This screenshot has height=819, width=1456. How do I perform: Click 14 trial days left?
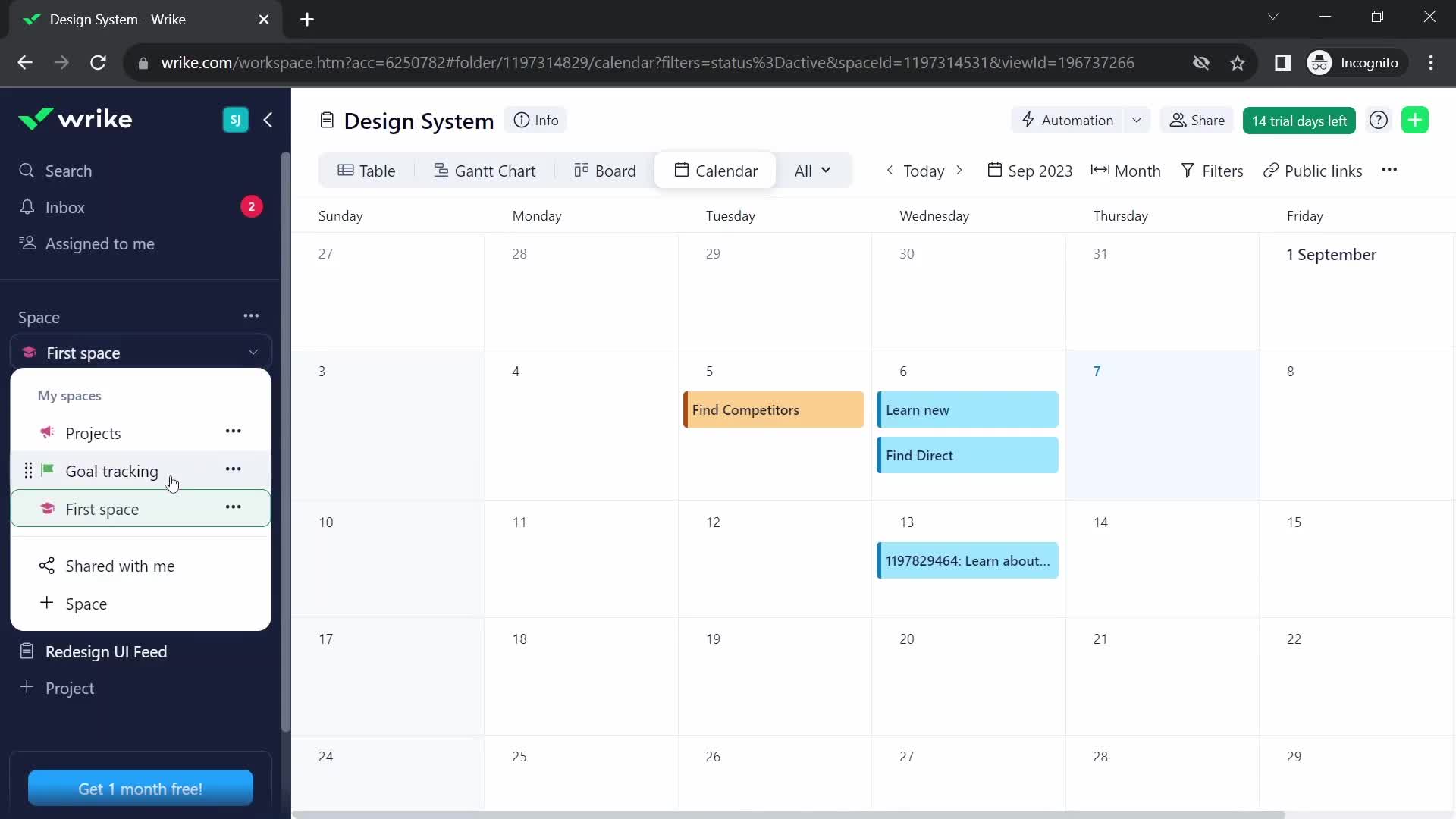click(1299, 121)
